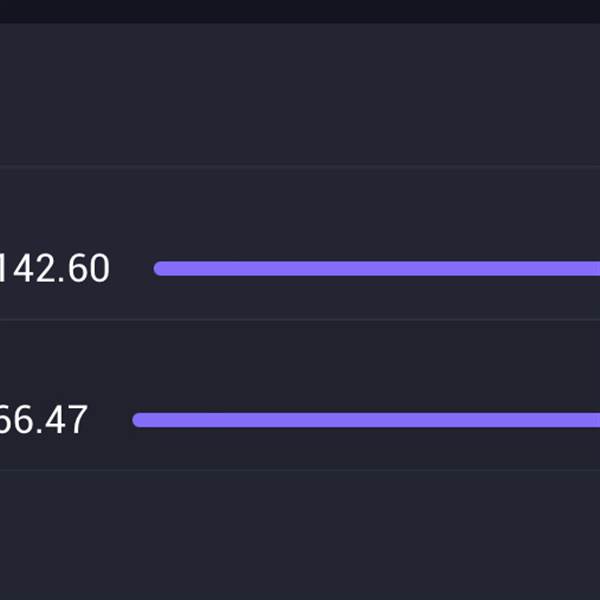
Task: Click the 66.47 value label
Action: tap(43, 420)
